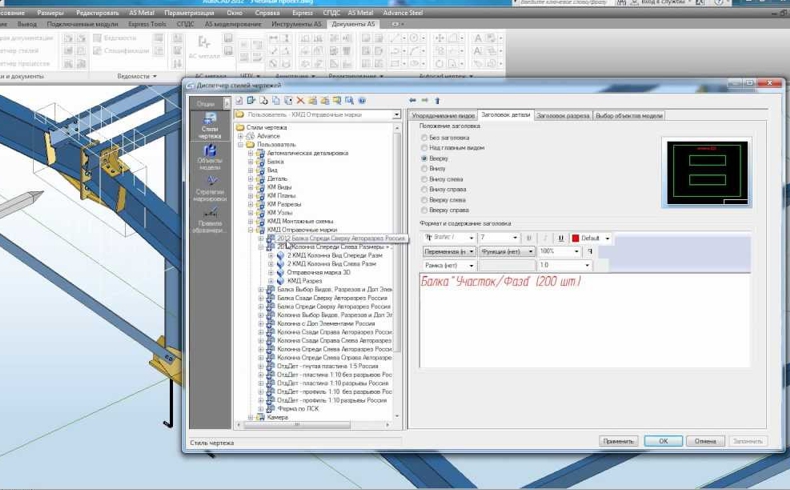This screenshot has height=490, width=790.
Task: Toggle underline text formatting button
Action: pyautogui.click(x=561, y=238)
